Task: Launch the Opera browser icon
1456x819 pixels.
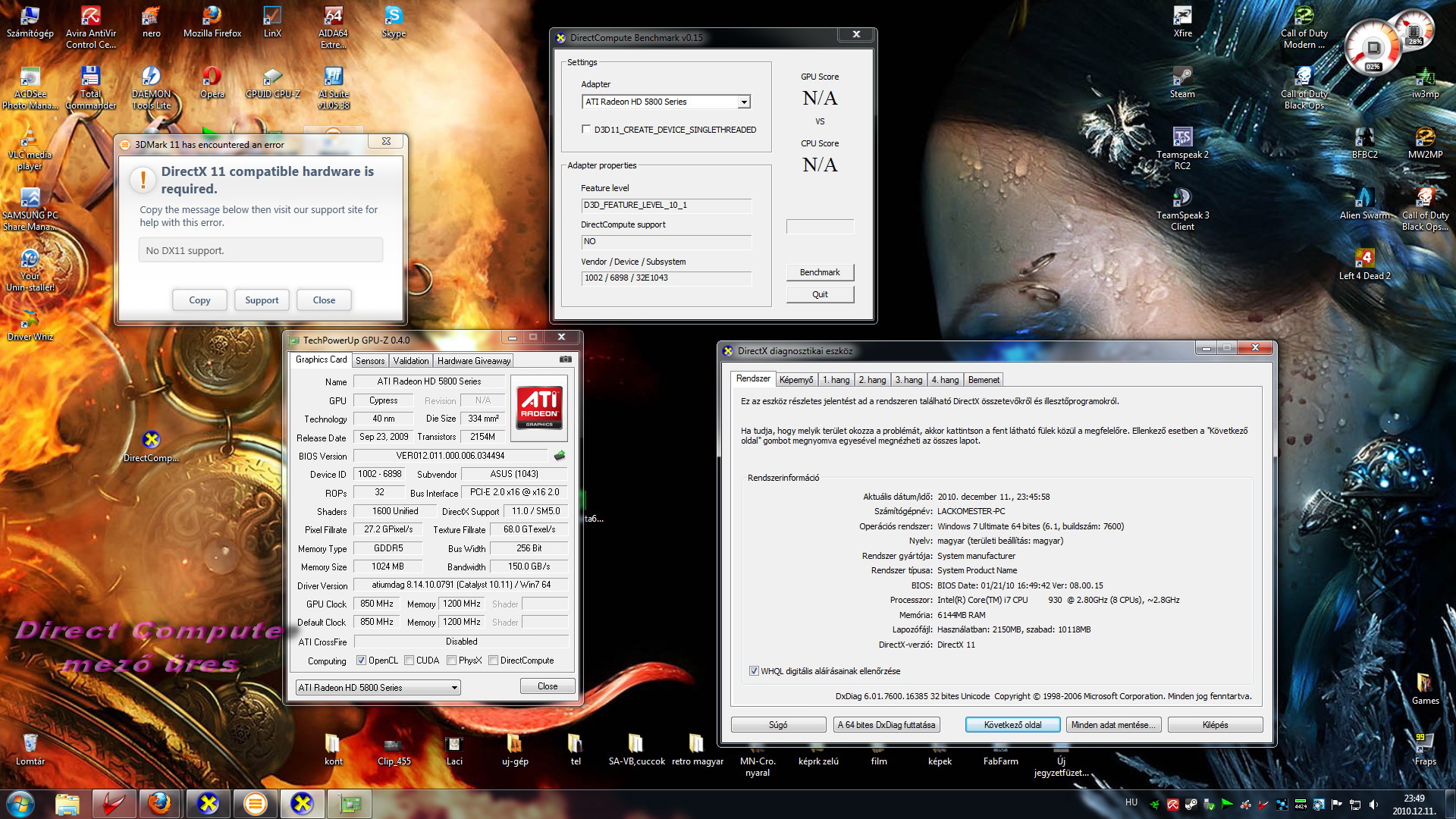Action: pyautogui.click(x=212, y=82)
